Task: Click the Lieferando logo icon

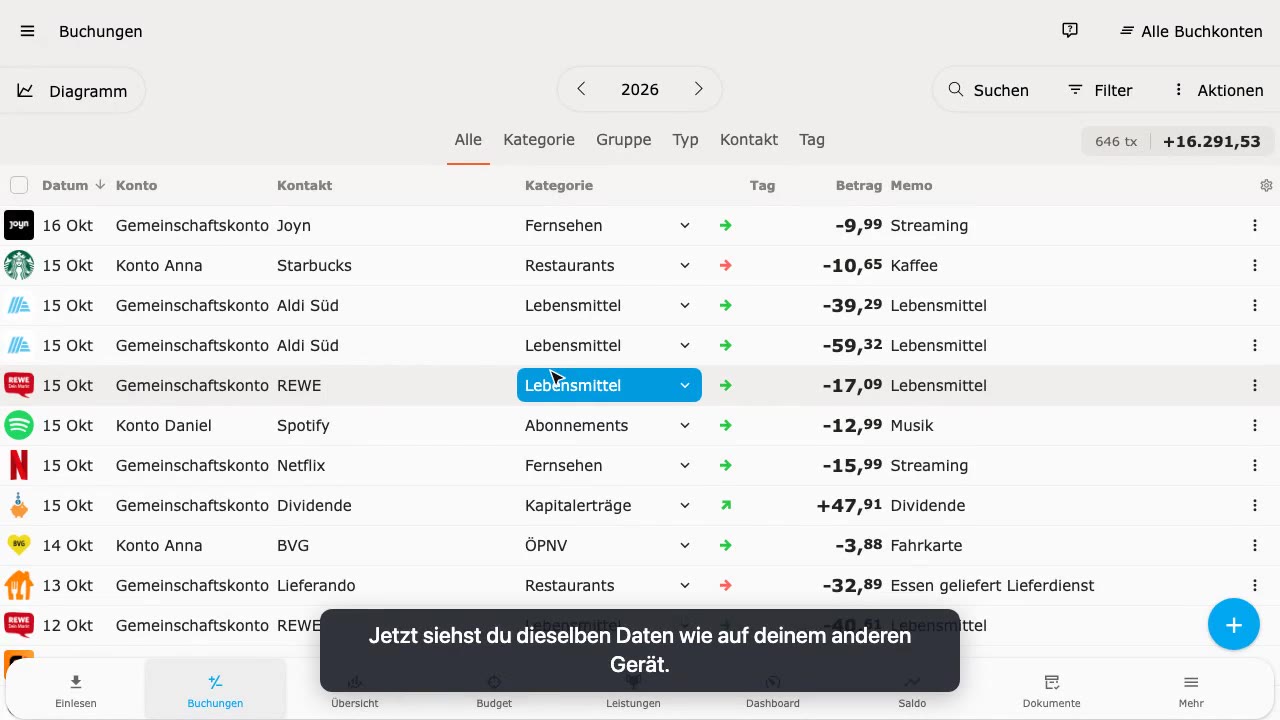Action: coord(19,585)
